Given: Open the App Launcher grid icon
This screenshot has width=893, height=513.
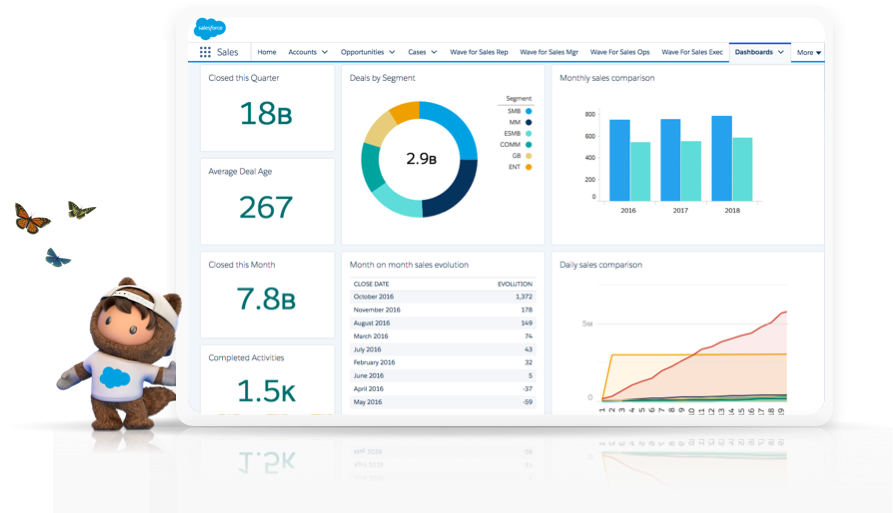Looking at the screenshot, I should 205,52.
